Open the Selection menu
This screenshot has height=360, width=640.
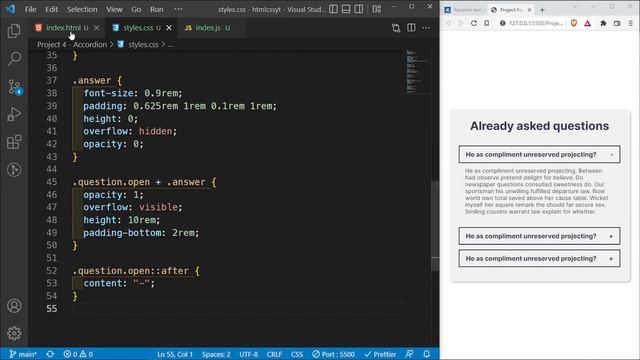pos(82,9)
